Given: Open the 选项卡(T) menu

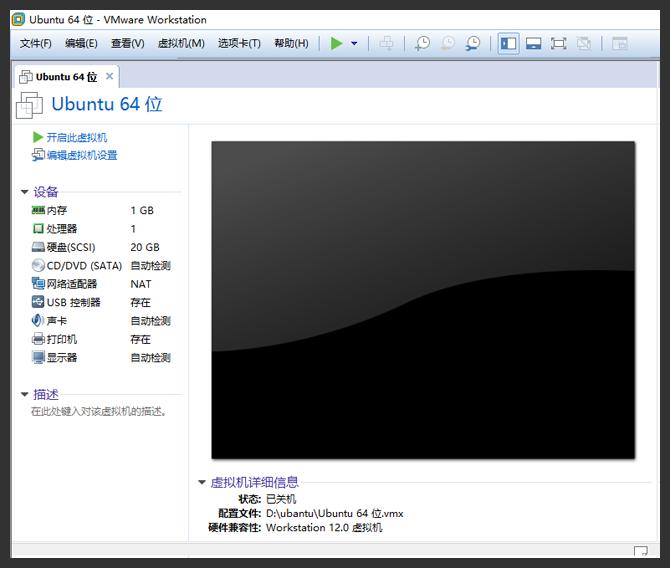Looking at the screenshot, I should (x=239, y=43).
